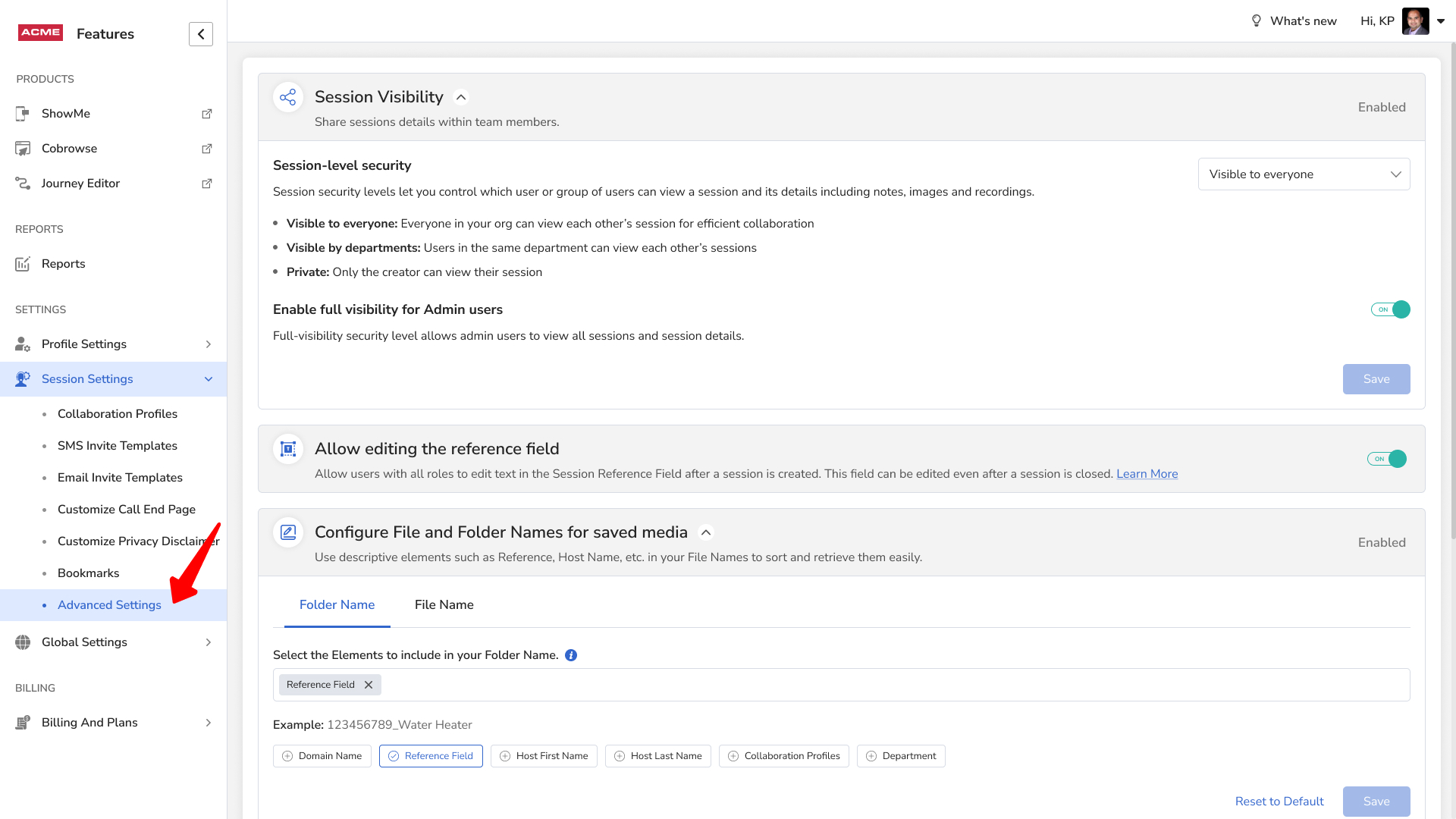The height and width of the screenshot is (819, 1456).
Task: Collapse the Session Visibility section
Action: (x=461, y=97)
